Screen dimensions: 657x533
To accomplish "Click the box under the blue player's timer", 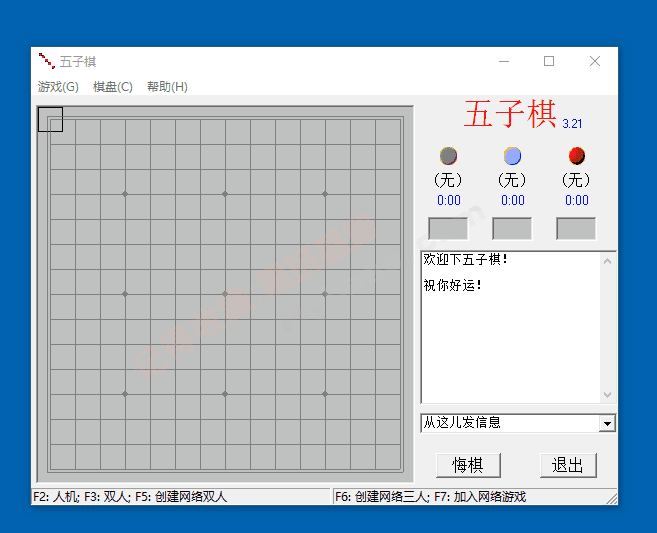I will (x=512, y=228).
